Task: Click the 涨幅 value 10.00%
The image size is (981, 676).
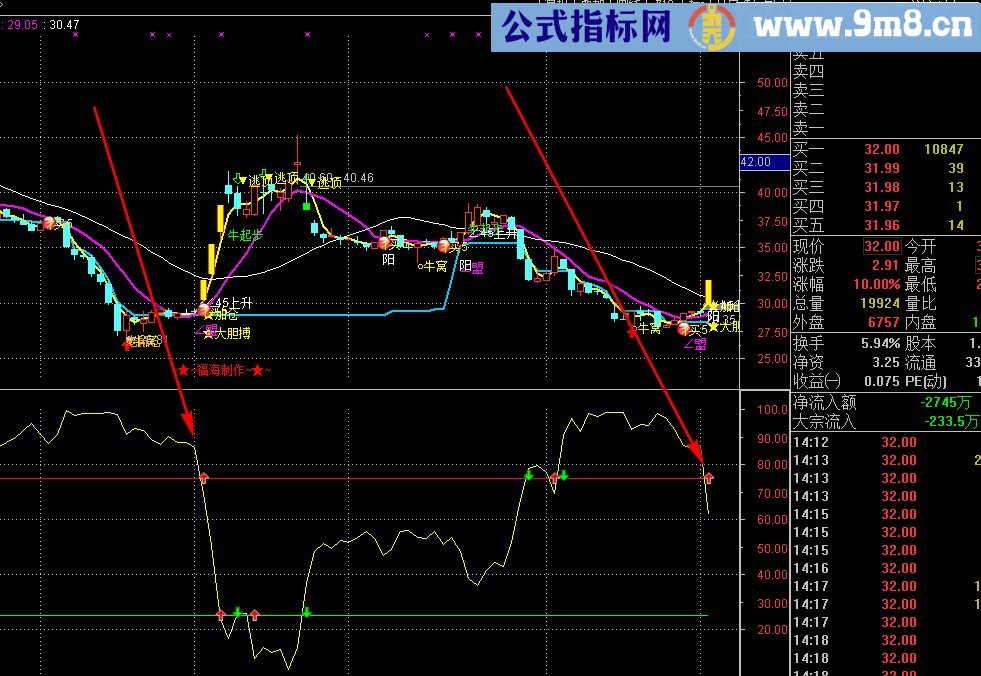Action: pyautogui.click(x=877, y=284)
